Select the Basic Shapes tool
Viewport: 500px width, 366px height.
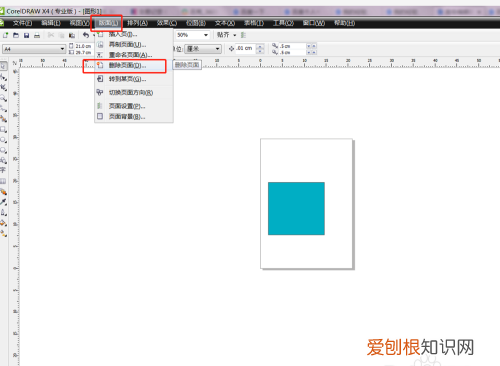pos(3,160)
